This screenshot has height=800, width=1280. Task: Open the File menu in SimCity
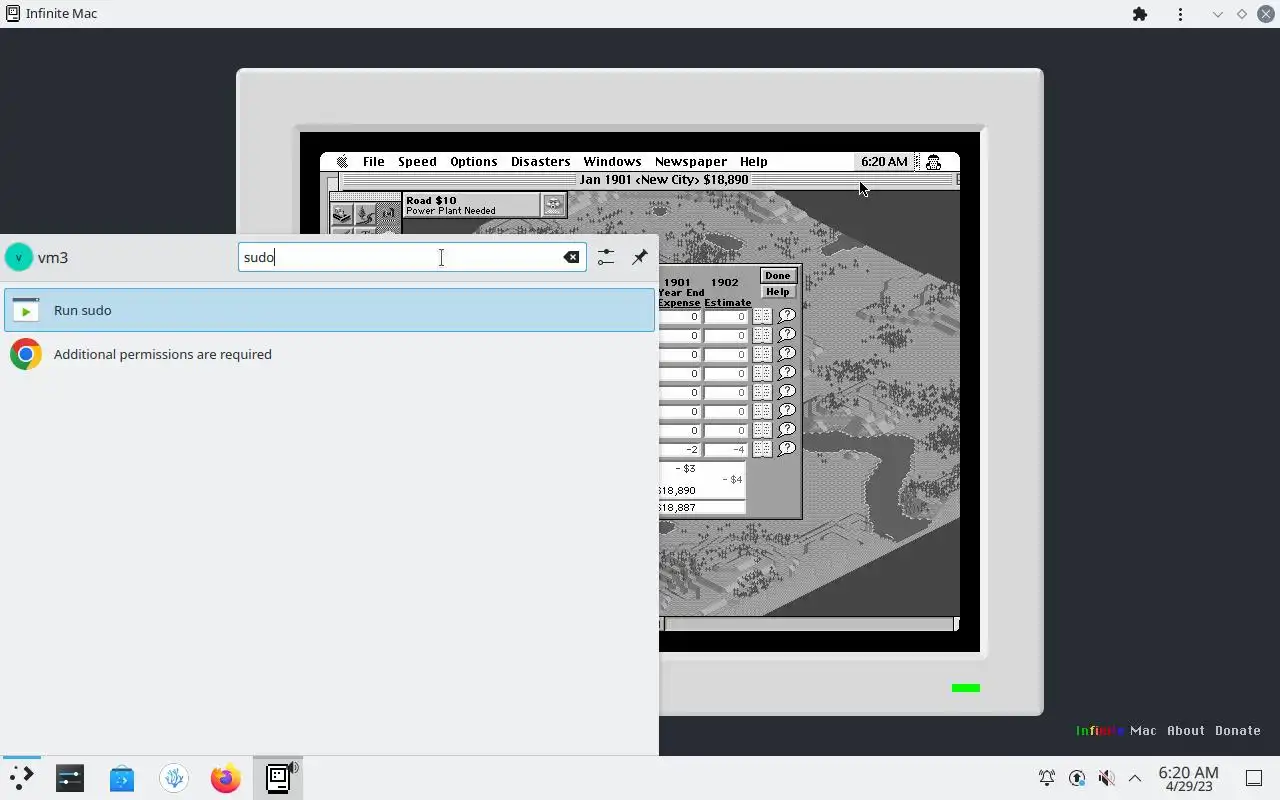tap(373, 161)
